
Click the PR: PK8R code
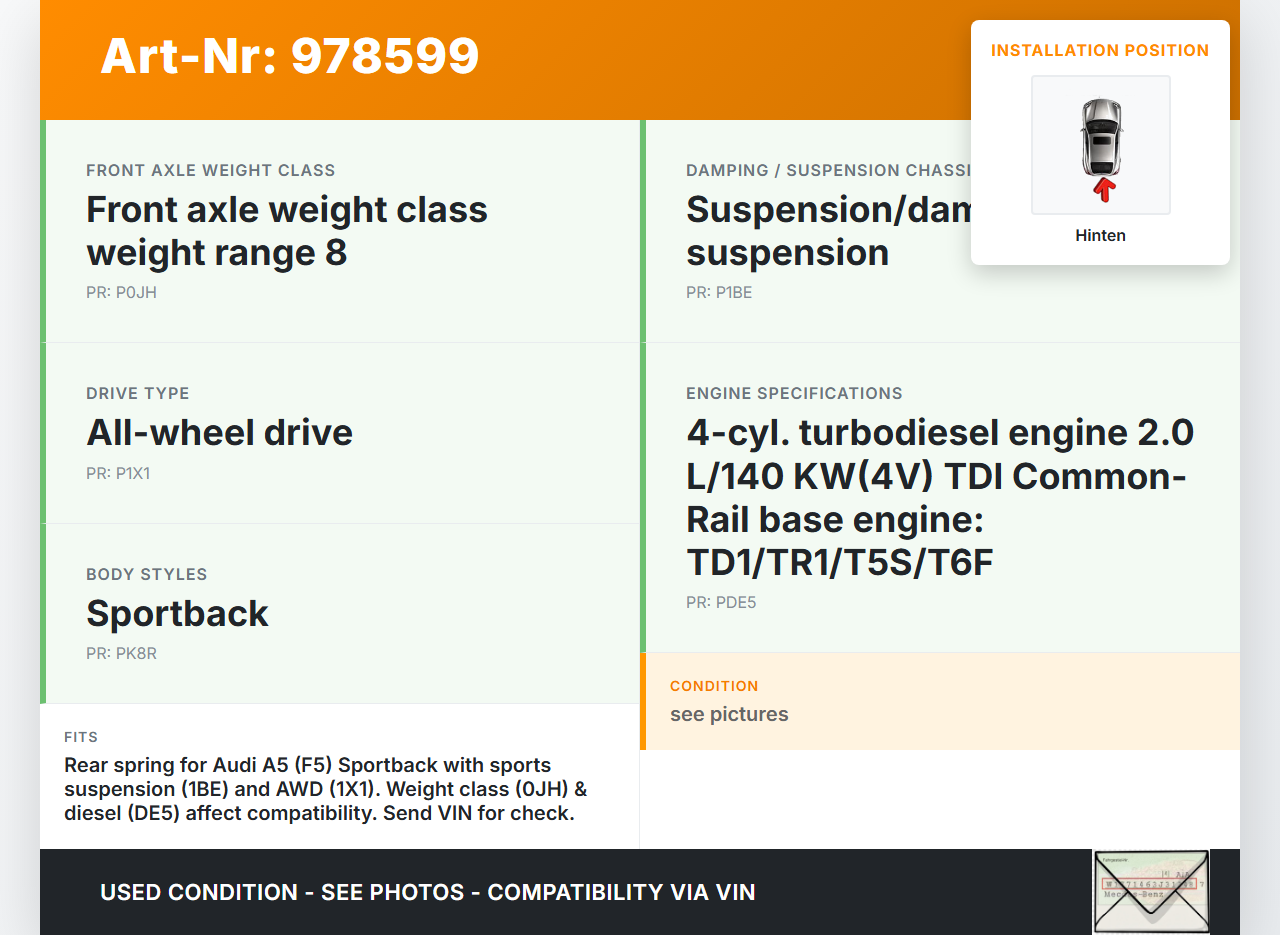coord(121,654)
